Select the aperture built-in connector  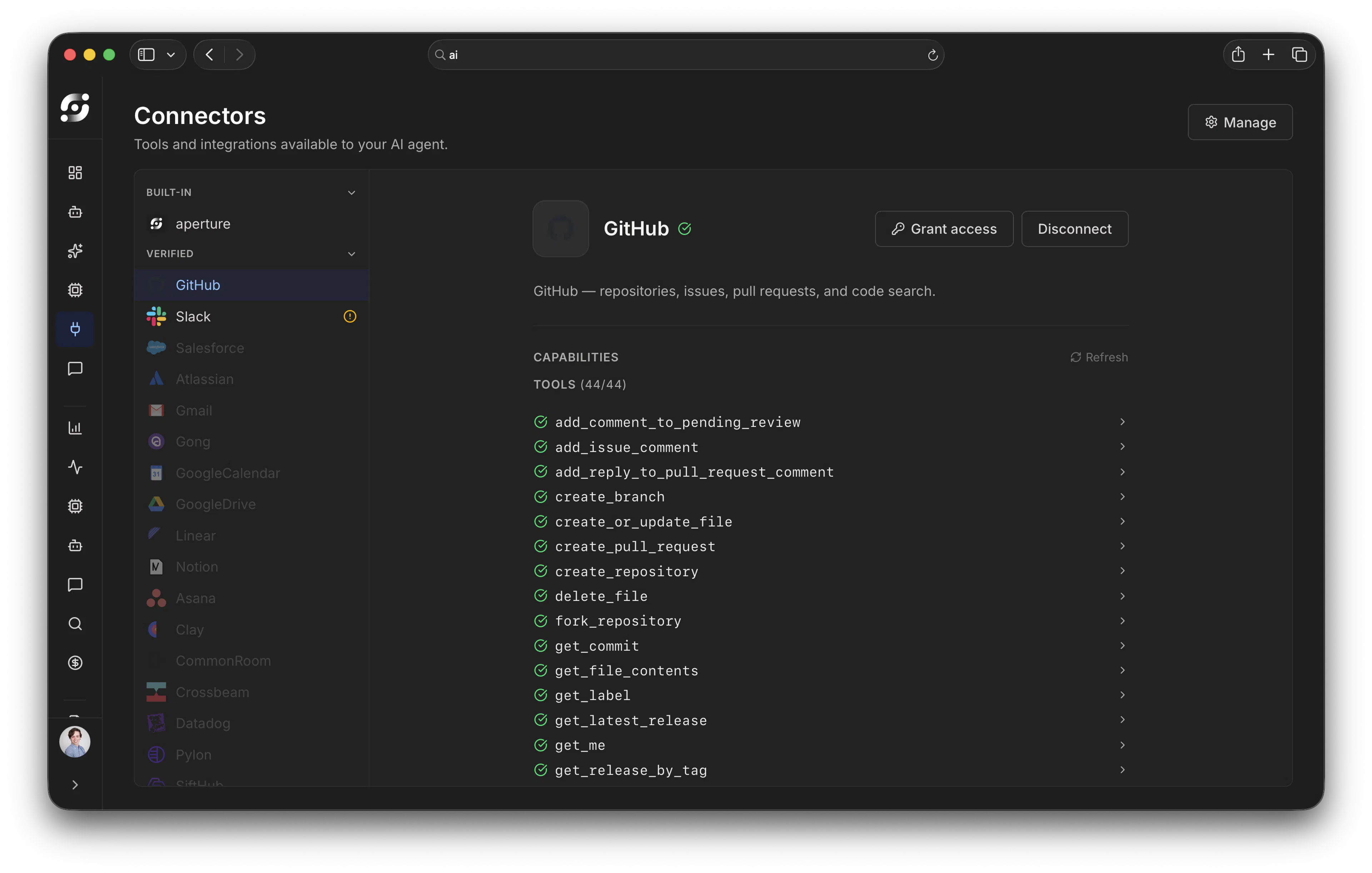[251, 224]
